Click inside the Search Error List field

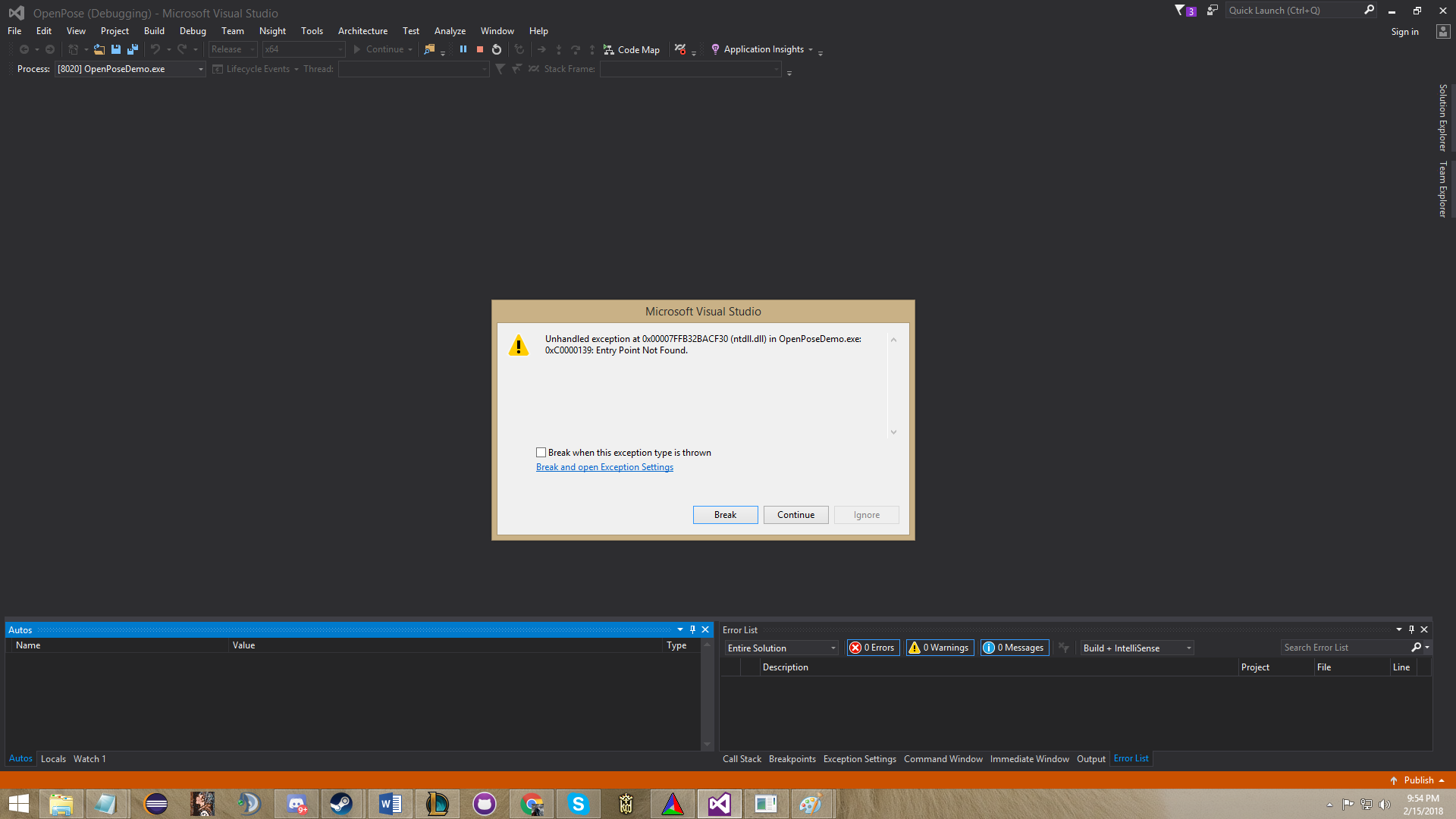pyautogui.click(x=1342, y=647)
